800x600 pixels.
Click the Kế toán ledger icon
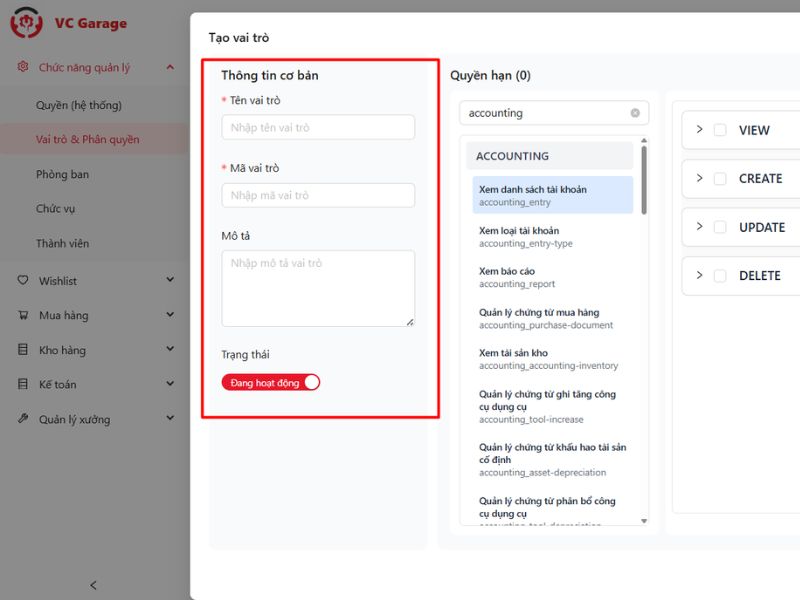(23, 384)
